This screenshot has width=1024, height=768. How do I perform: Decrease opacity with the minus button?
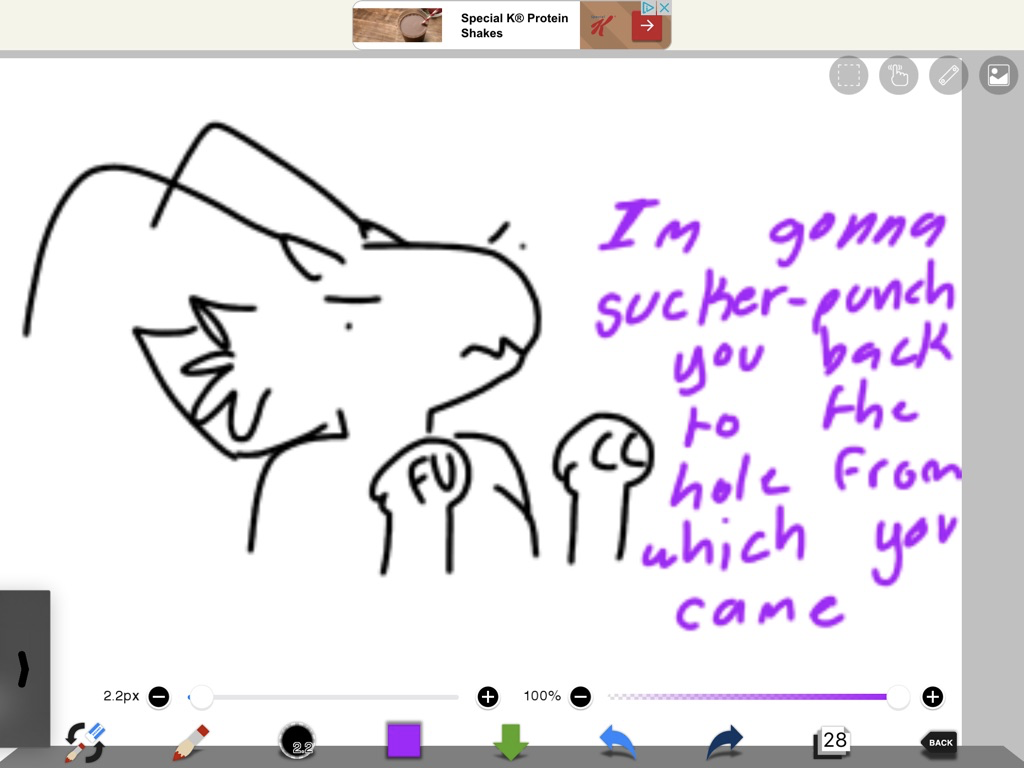click(581, 696)
